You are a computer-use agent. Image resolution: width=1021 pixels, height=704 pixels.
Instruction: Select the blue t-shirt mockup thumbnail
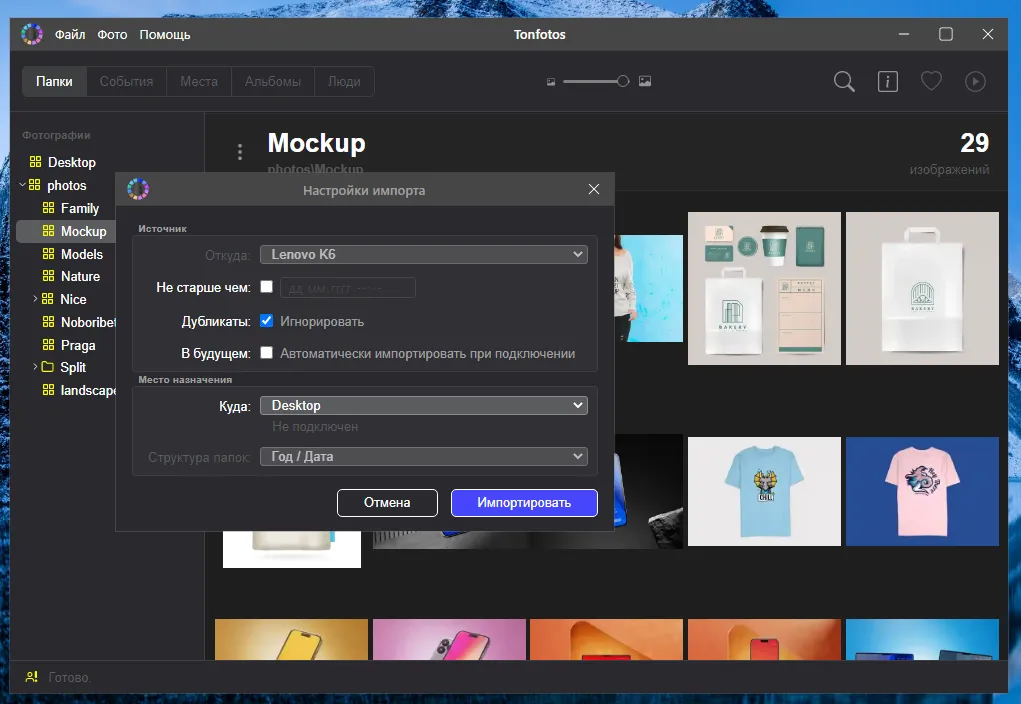tap(764, 491)
